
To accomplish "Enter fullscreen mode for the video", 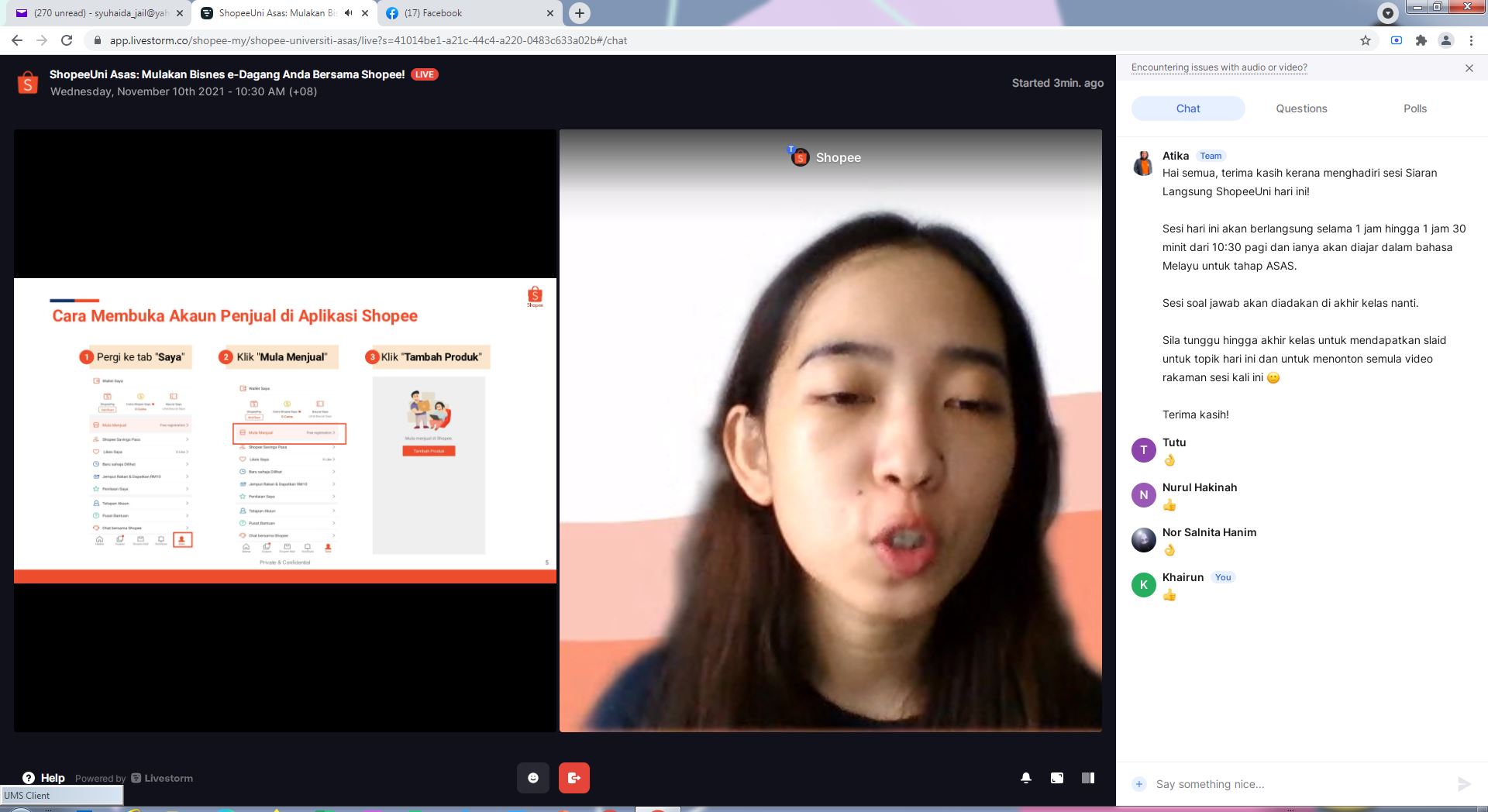I will (1057, 778).
